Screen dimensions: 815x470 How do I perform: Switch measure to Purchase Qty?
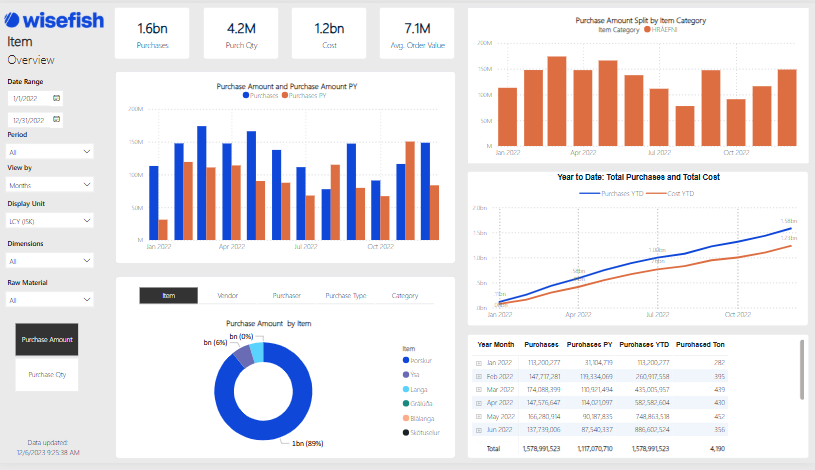coord(48,374)
